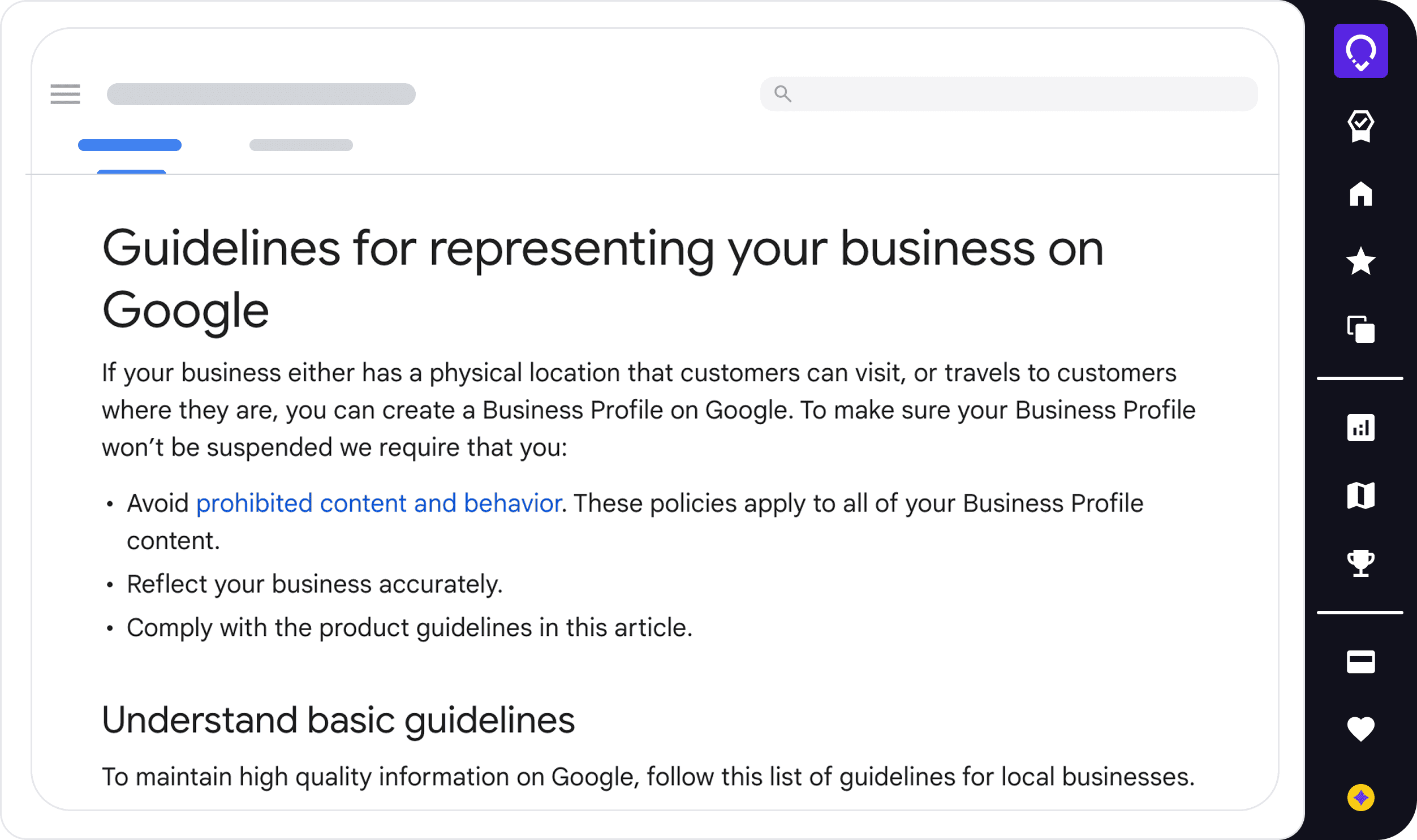Click the gray title placeholder bar

pyautogui.click(x=261, y=94)
